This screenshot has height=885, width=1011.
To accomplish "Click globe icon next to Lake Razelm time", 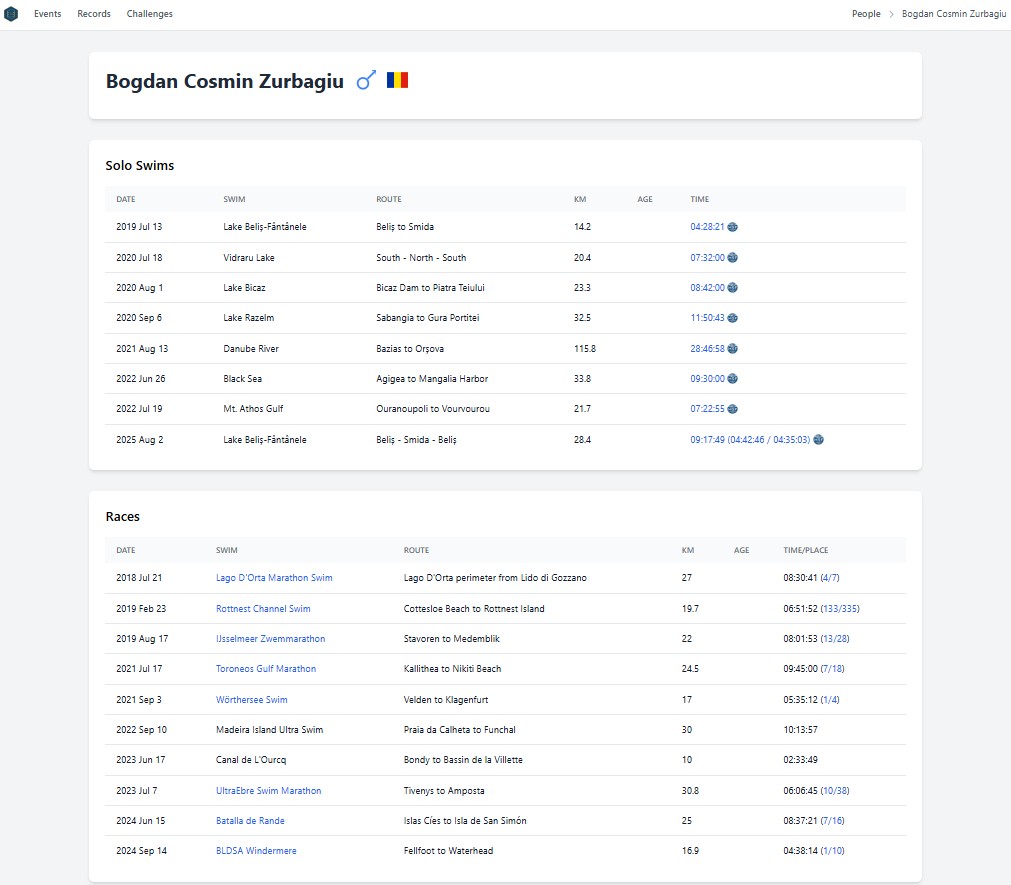I will (x=732, y=318).
